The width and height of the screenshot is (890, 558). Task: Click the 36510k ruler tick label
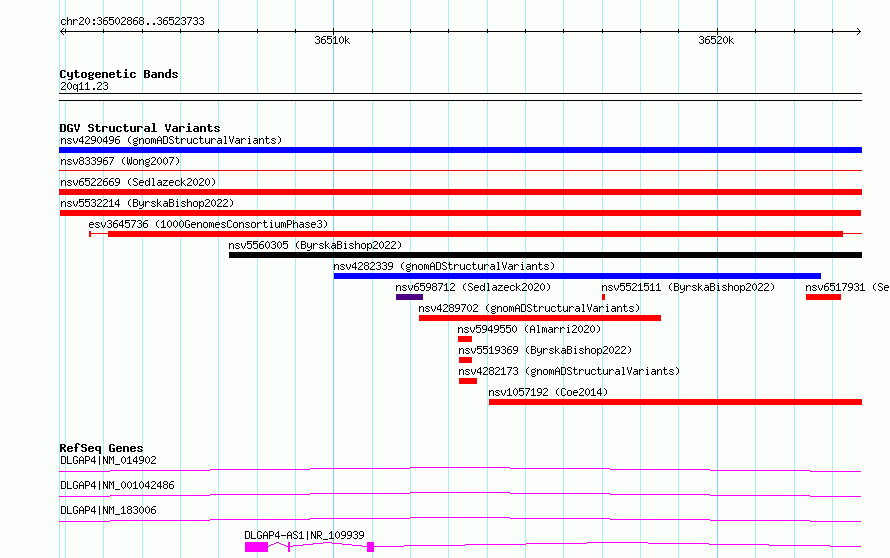click(x=332, y=40)
